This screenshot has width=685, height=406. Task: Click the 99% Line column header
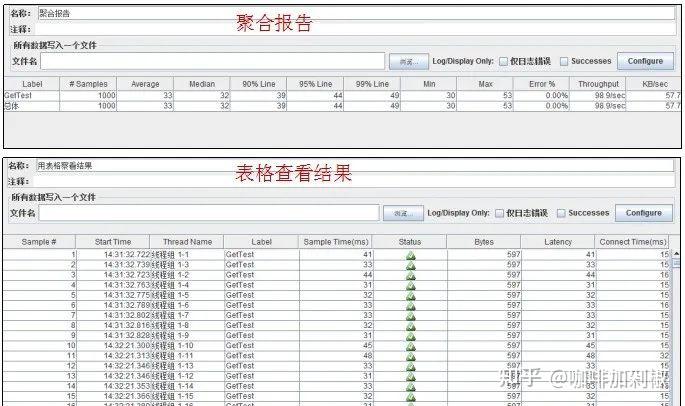(x=372, y=84)
